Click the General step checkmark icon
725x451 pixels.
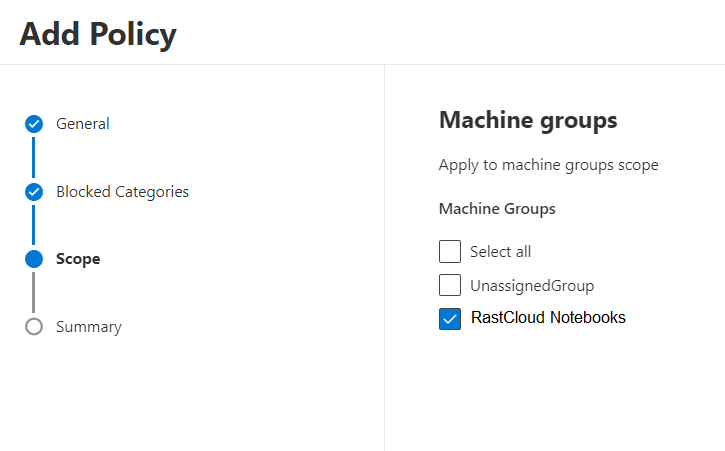click(34, 124)
